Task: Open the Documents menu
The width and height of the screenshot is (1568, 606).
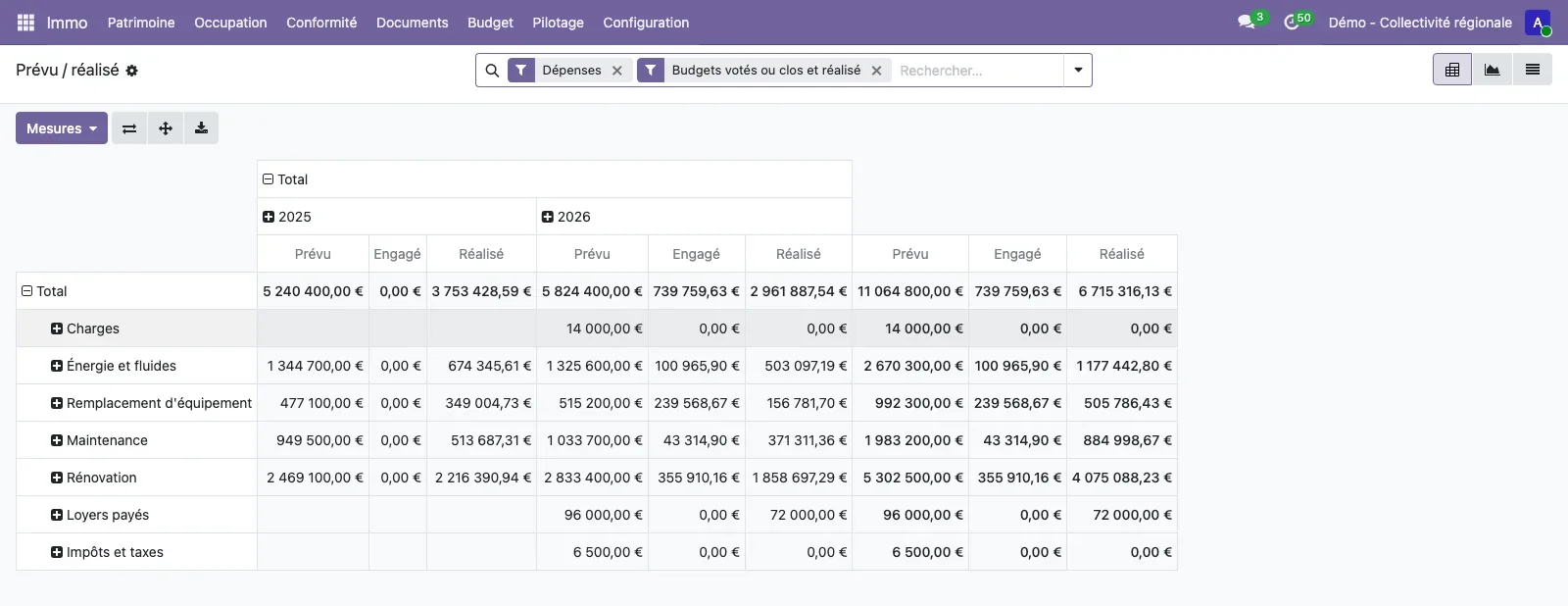Action: tap(413, 23)
